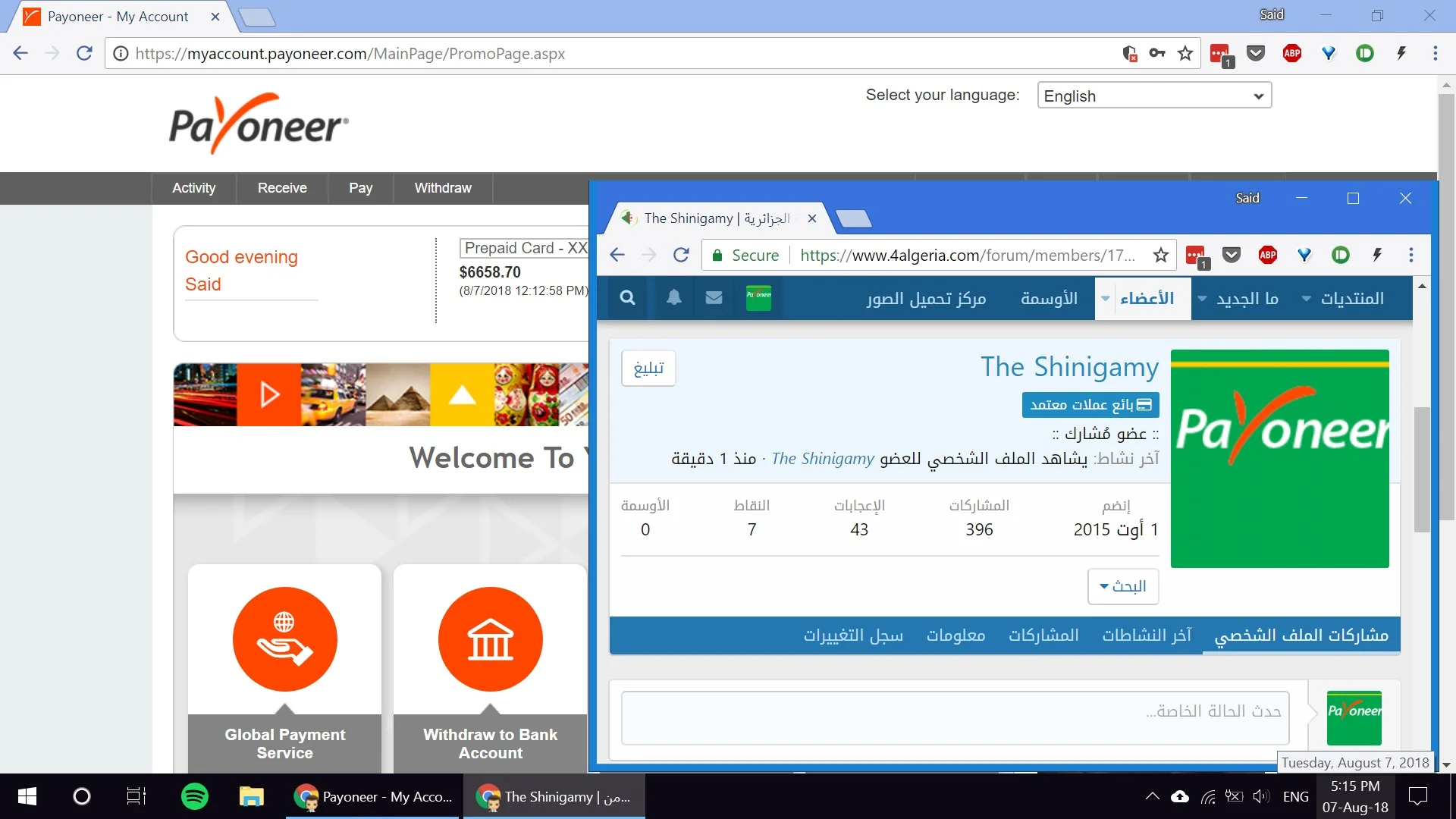The image size is (1456, 819).
Task: Bookmark the 4algeria page with the star icon
Action: coord(1160,256)
